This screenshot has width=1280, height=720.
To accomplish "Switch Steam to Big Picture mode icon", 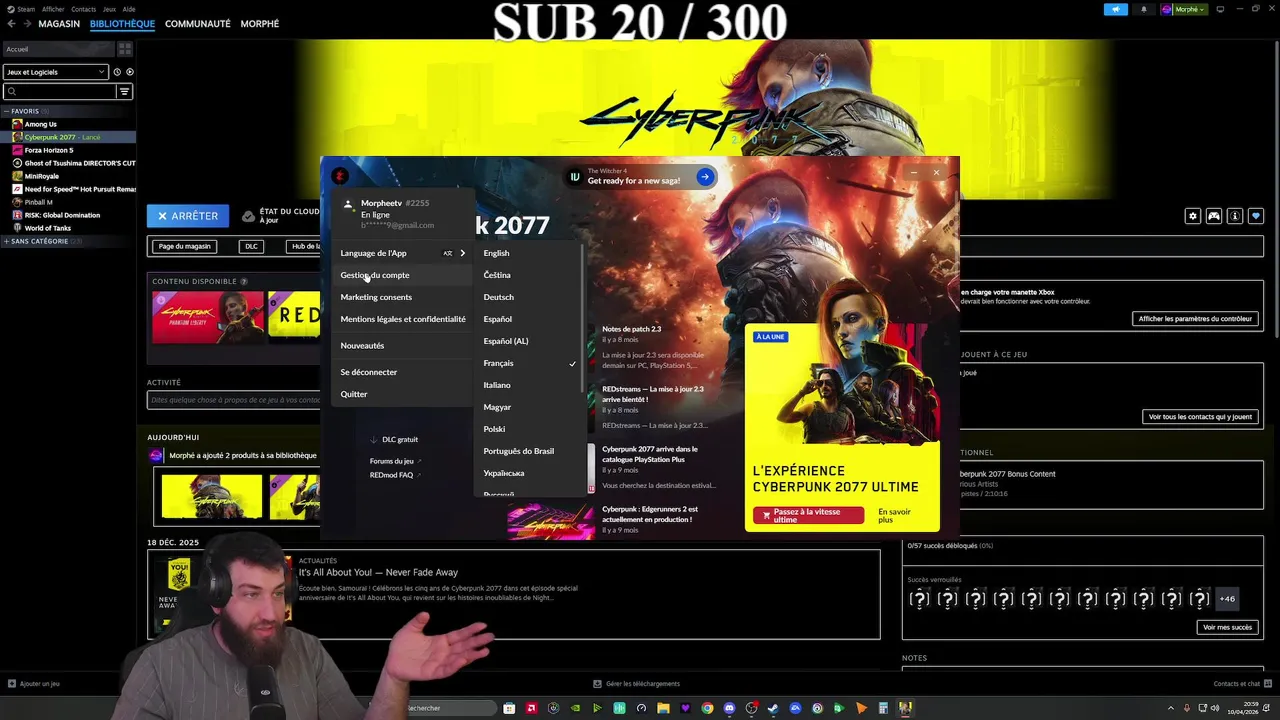I will [x=1220, y=9].
